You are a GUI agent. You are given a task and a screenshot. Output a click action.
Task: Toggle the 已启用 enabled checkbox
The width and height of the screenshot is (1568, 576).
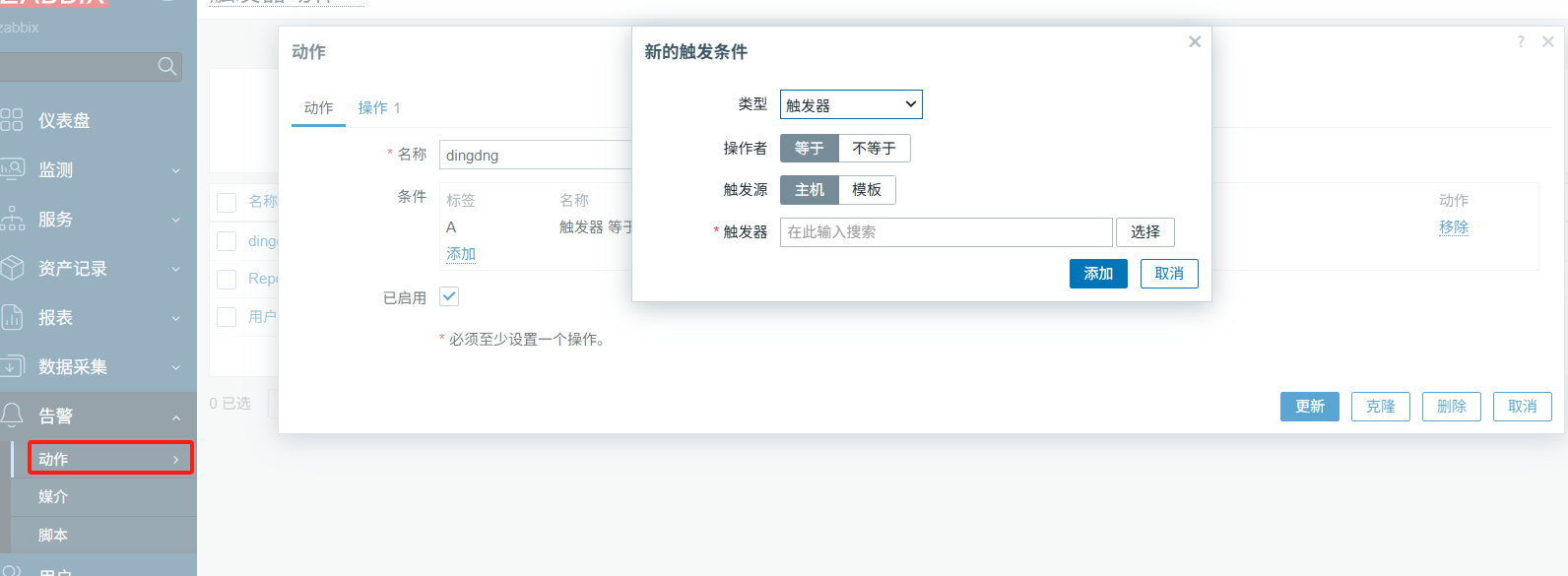[449, 296]
